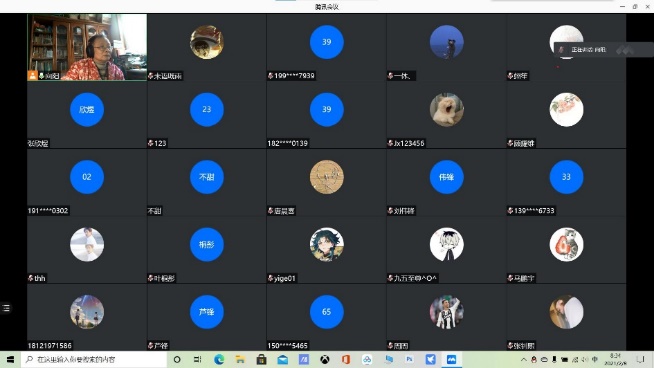Open the Task View button
Viewport: 654px width, 368px height.
coord(198,359)
